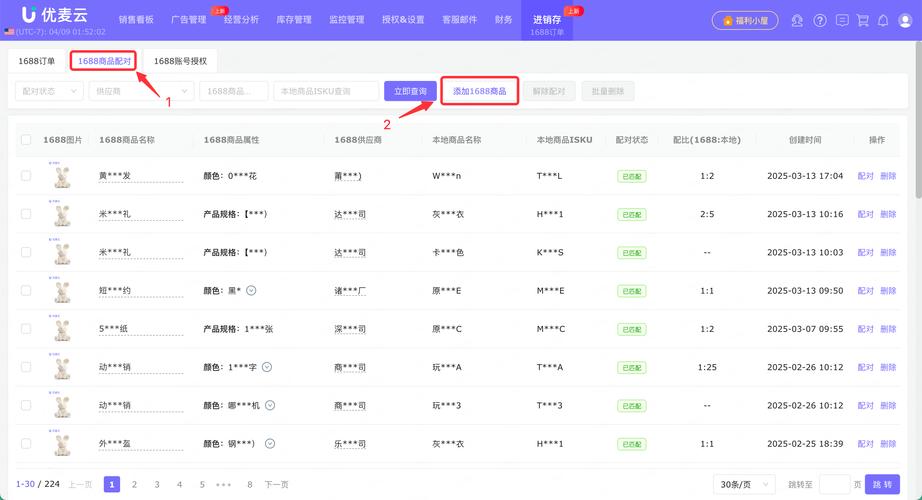Check the row for 短***约
Viewport: 922px width, 500px height.
click(x=26, y=291)
